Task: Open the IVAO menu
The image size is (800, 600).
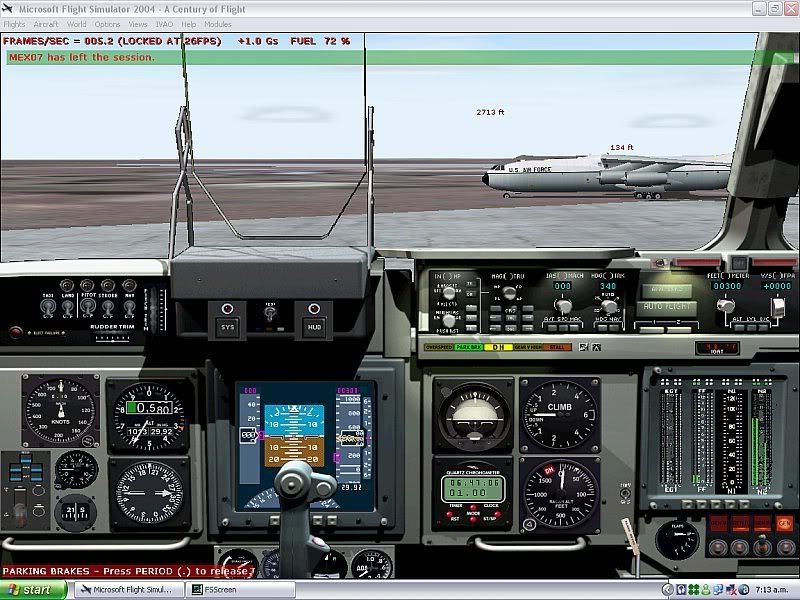Action: pyautogui.click(x=164, y=24)
